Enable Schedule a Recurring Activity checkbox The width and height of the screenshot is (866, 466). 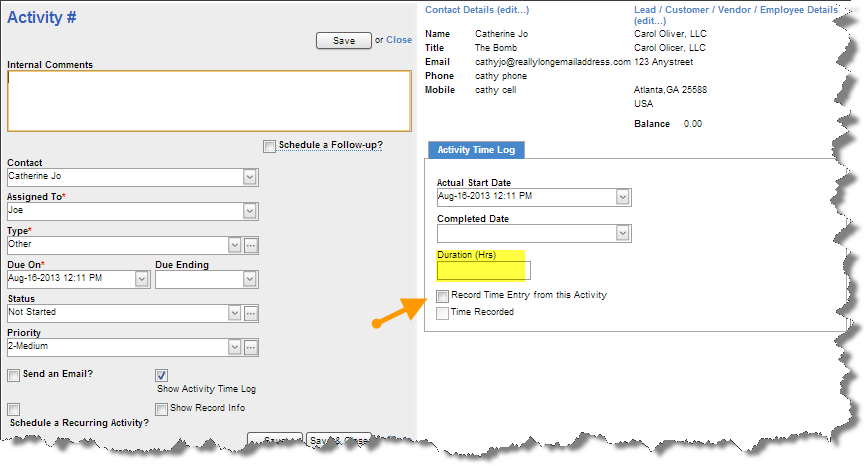[x=13, y=409]
